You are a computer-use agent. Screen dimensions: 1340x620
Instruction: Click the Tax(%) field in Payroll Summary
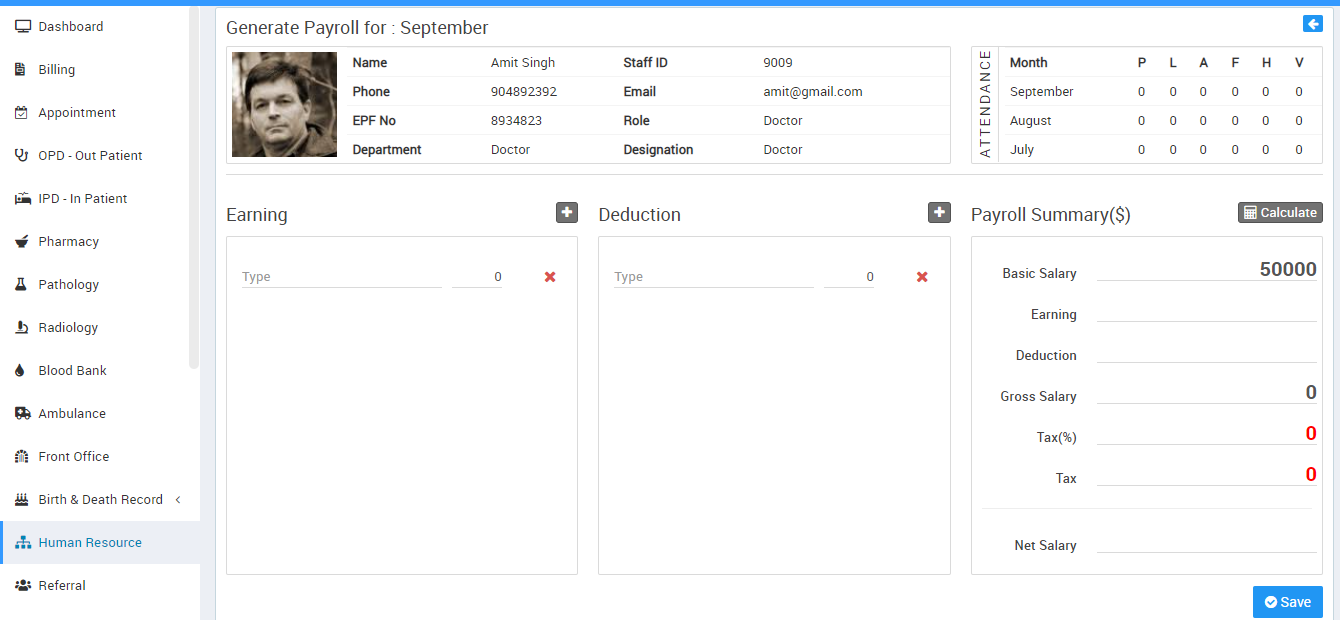point(1206,434)
